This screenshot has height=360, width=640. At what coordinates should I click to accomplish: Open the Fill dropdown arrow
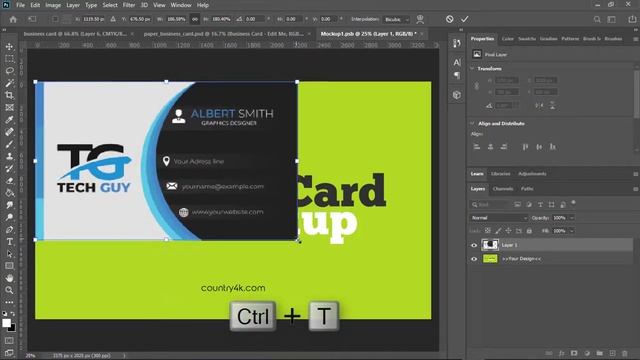pyautogui.click(x=572, y=231)
